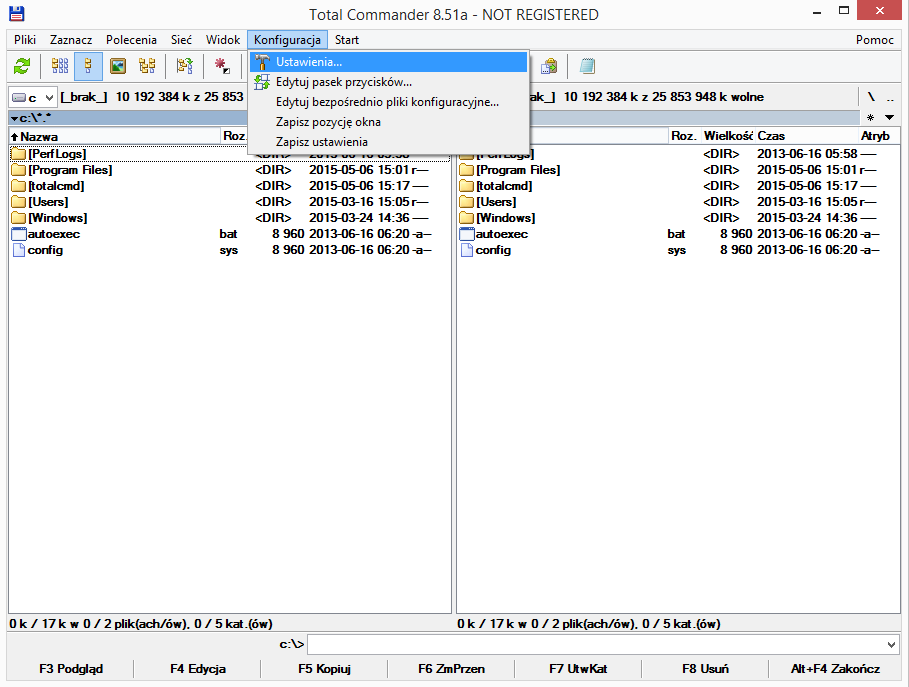The width and height of the screenshot is (909, 687).
Task: Open the Sieć menu
Action: 181,40
